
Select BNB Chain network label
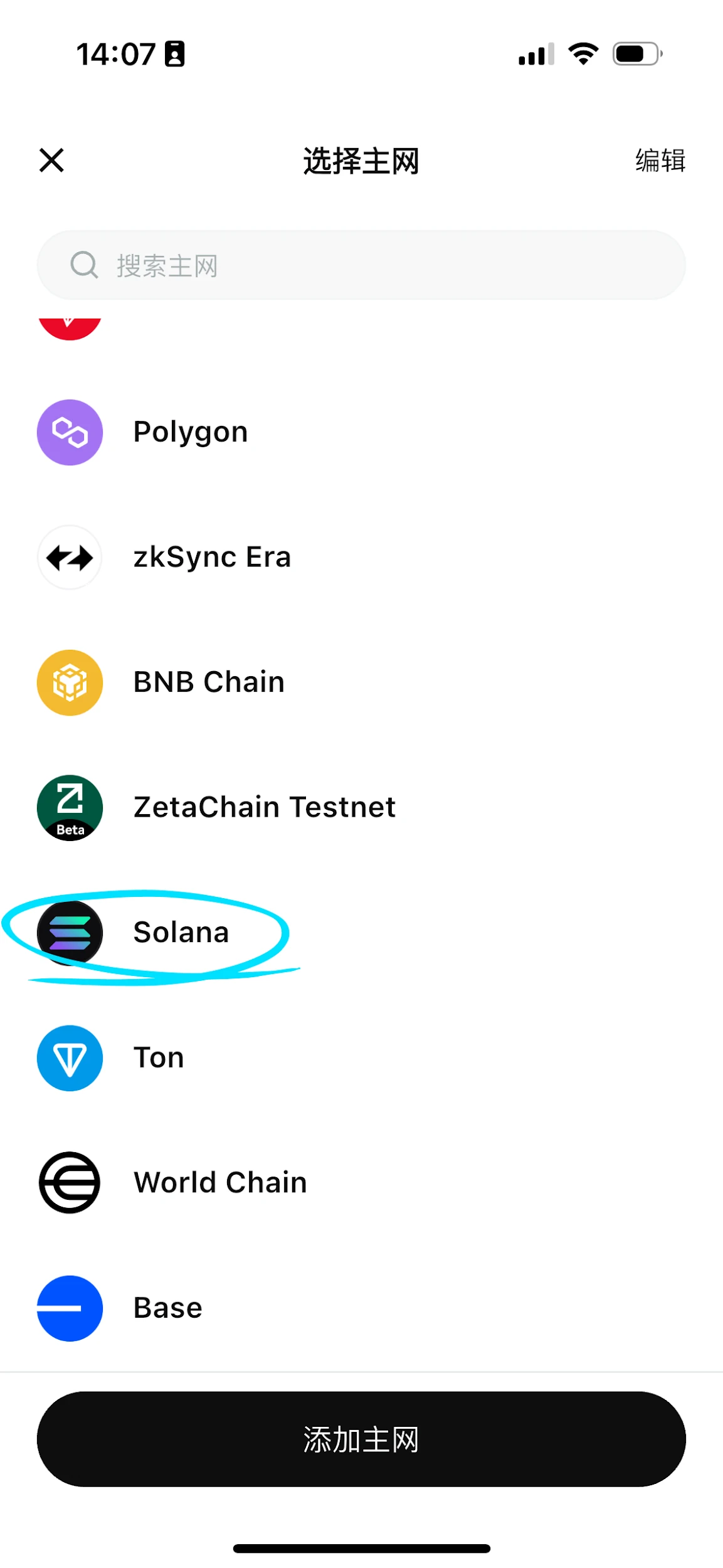pyautogui.click(x=209, y=682)
